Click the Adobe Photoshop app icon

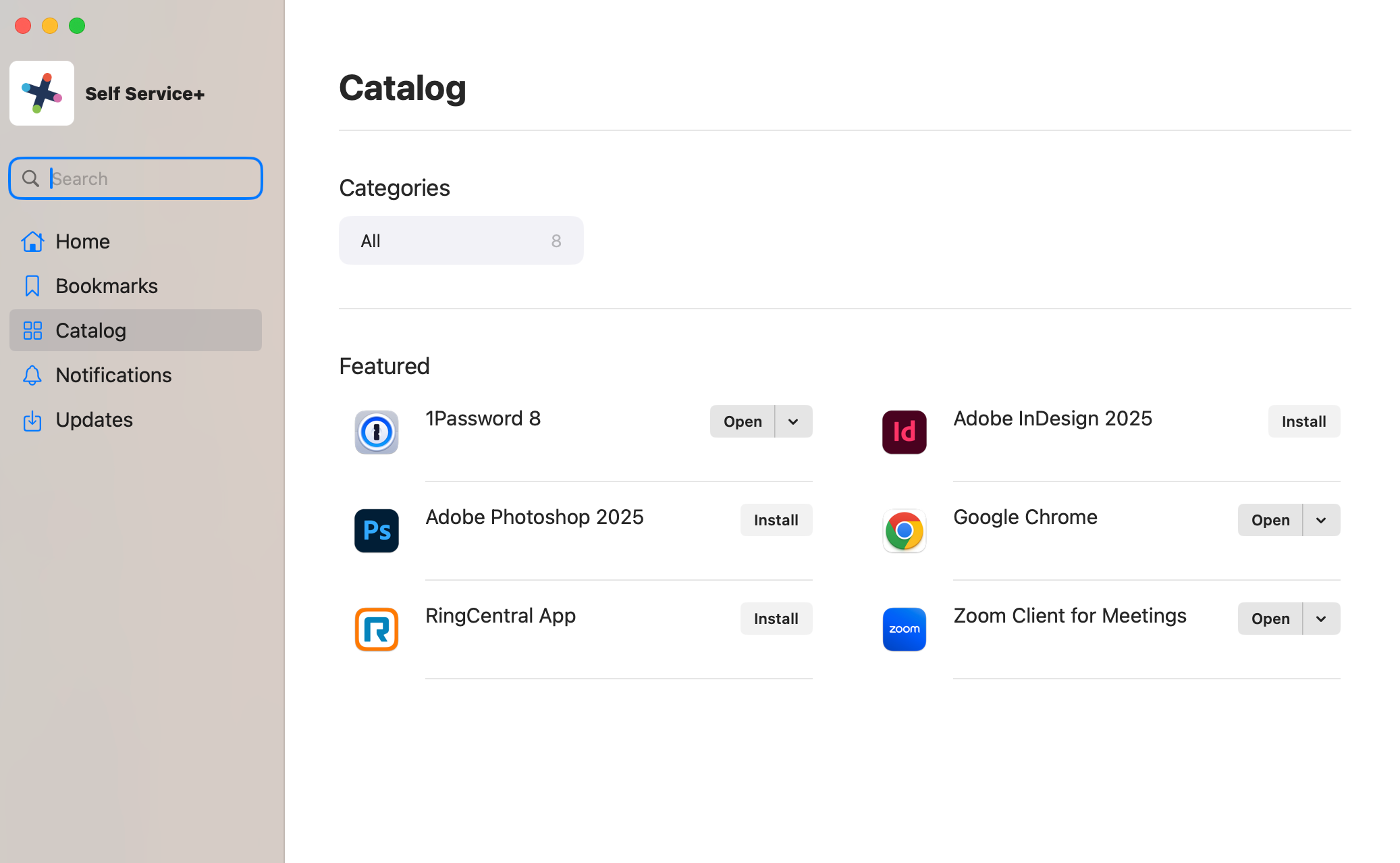[x=377, y=531]
